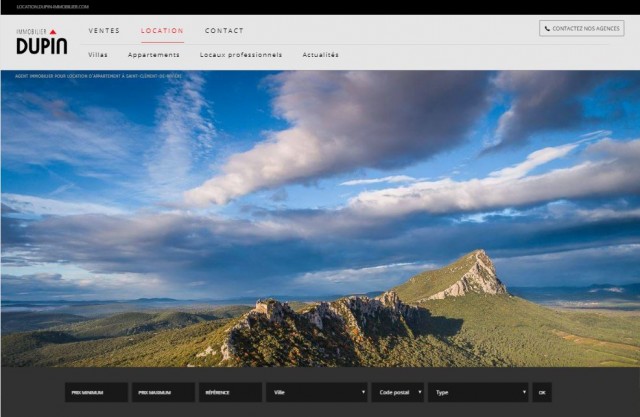640x417 pixels.
Task: Click the Dupin Immobilier logo
Action: coord(42,42)
